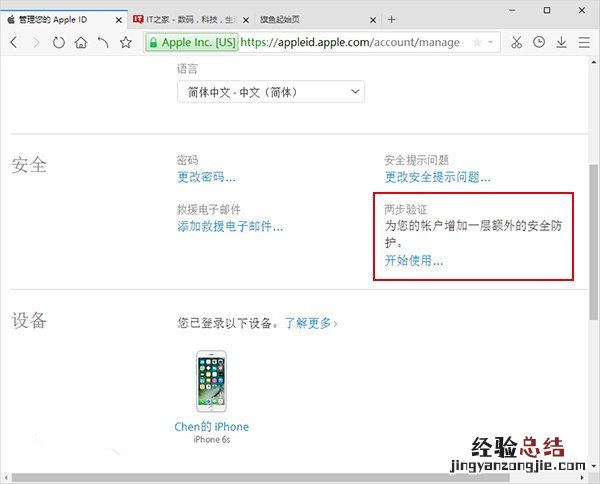Click the 语言 label
The image size is (600, 484).
click(x=188, y=69)
